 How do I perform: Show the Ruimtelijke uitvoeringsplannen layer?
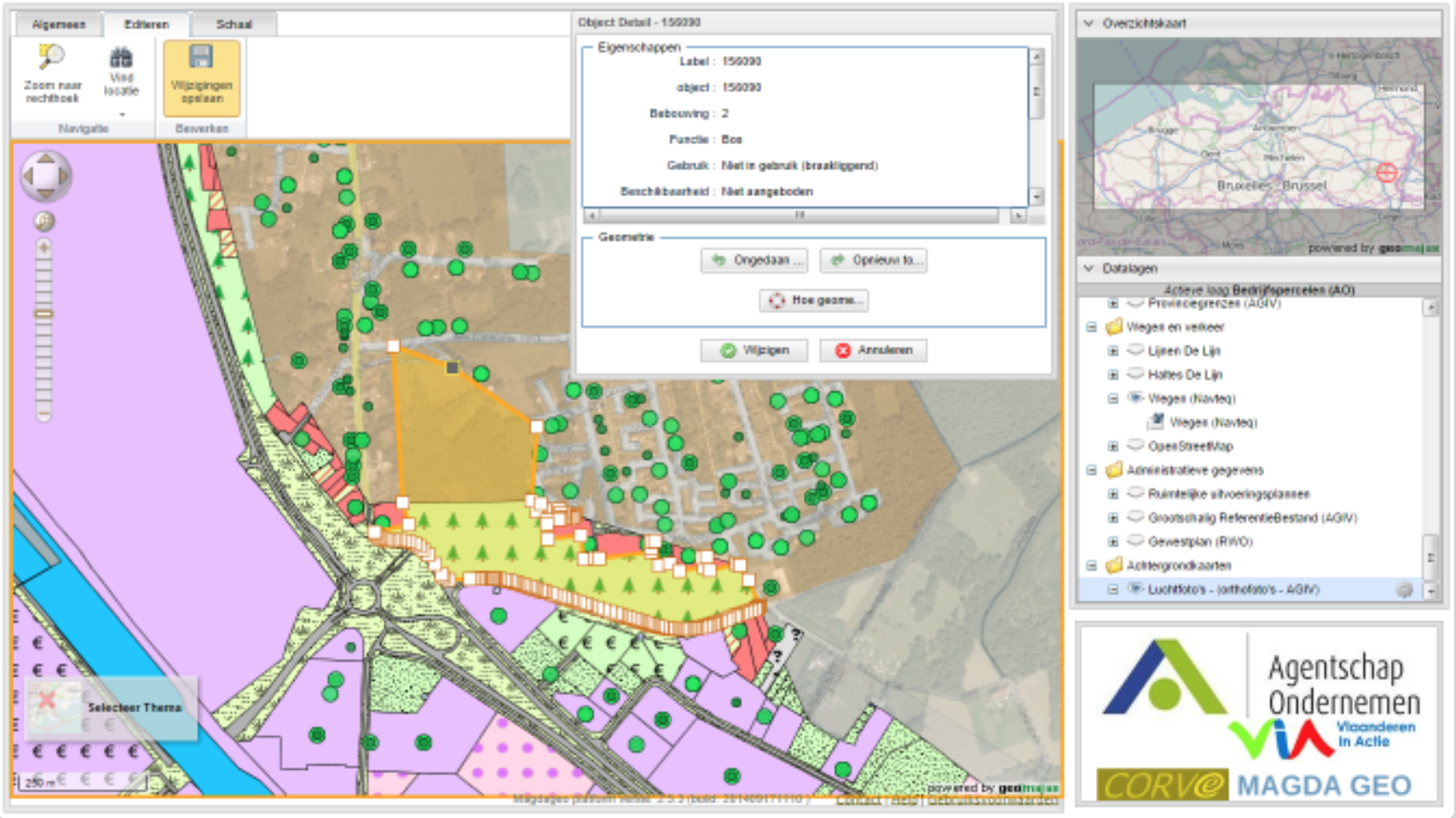pos(1135,493)
